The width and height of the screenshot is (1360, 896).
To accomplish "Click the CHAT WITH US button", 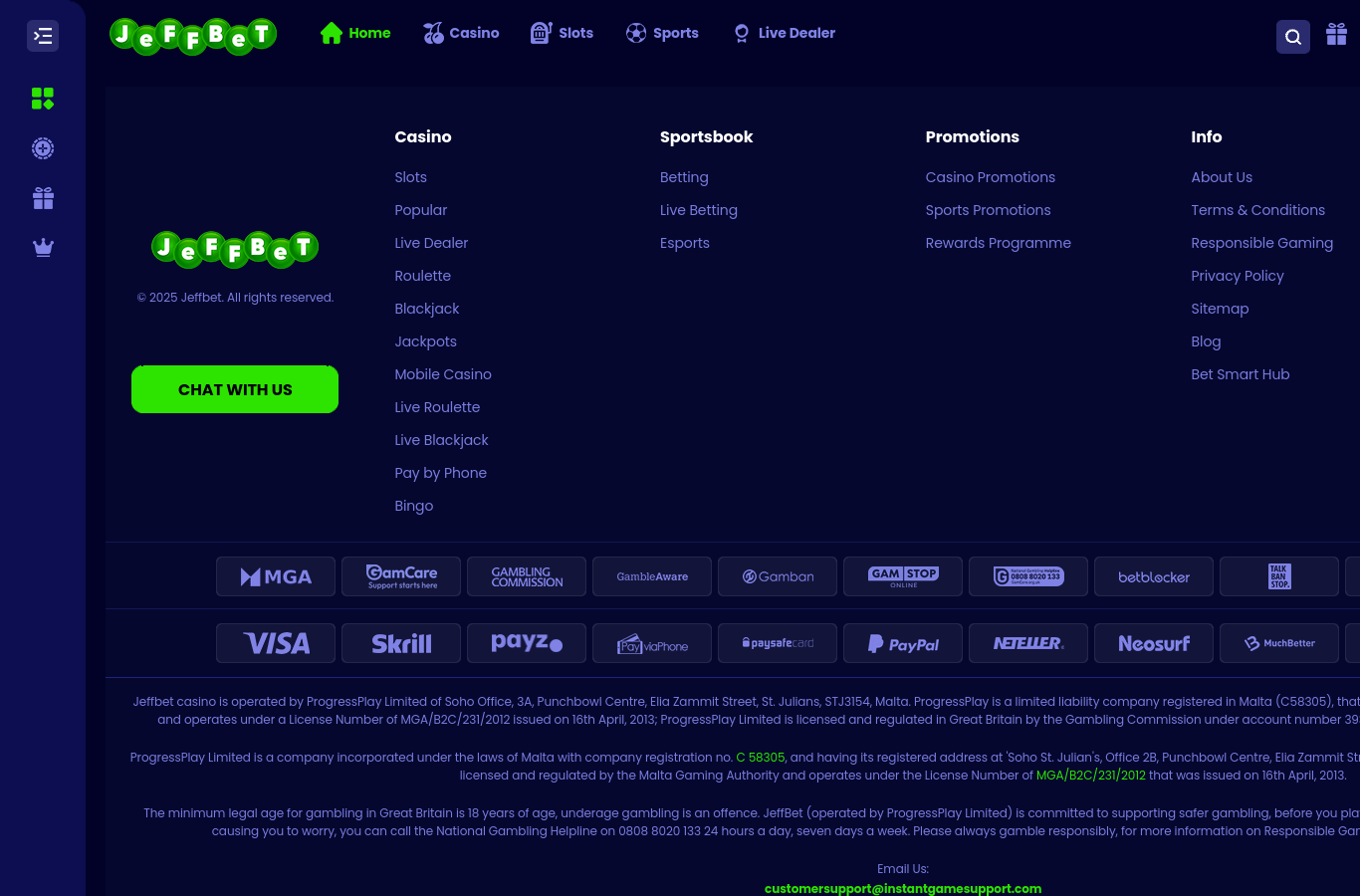I will coord(235,389).
